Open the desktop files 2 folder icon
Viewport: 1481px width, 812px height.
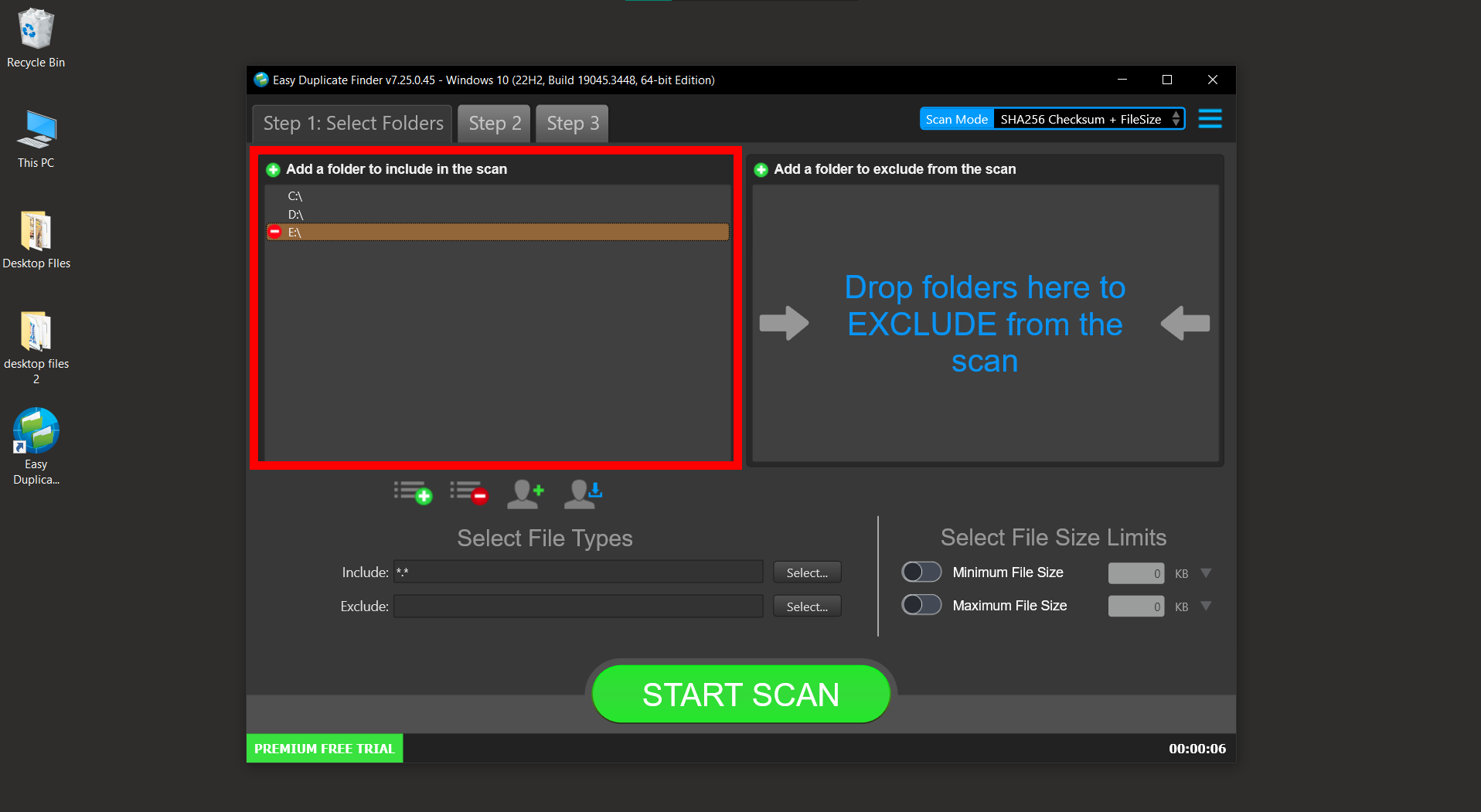click(x=36, y=347)
